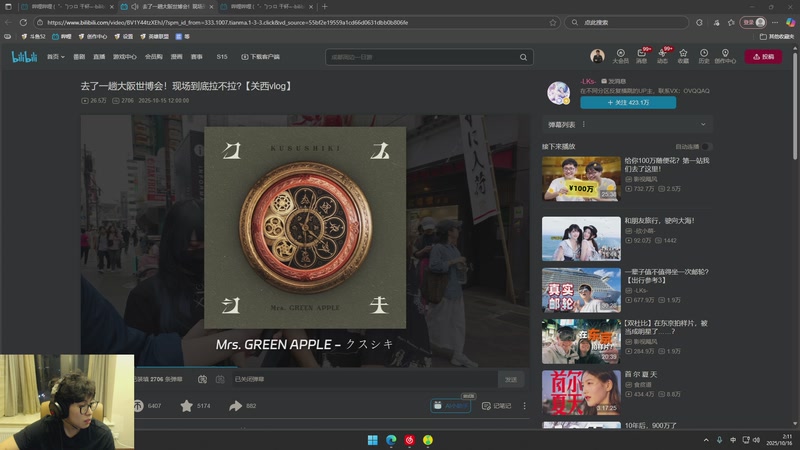800x450 pixels.
Task: Open the Copilot icon in browser toolbar
Action: (x=790, y=22)
